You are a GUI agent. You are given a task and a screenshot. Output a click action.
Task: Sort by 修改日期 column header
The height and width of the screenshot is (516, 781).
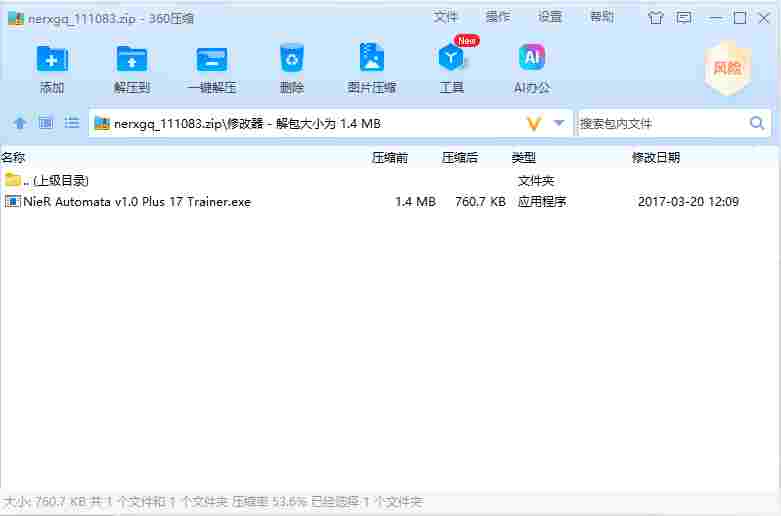pyautogui.click(x=655, y=158)
